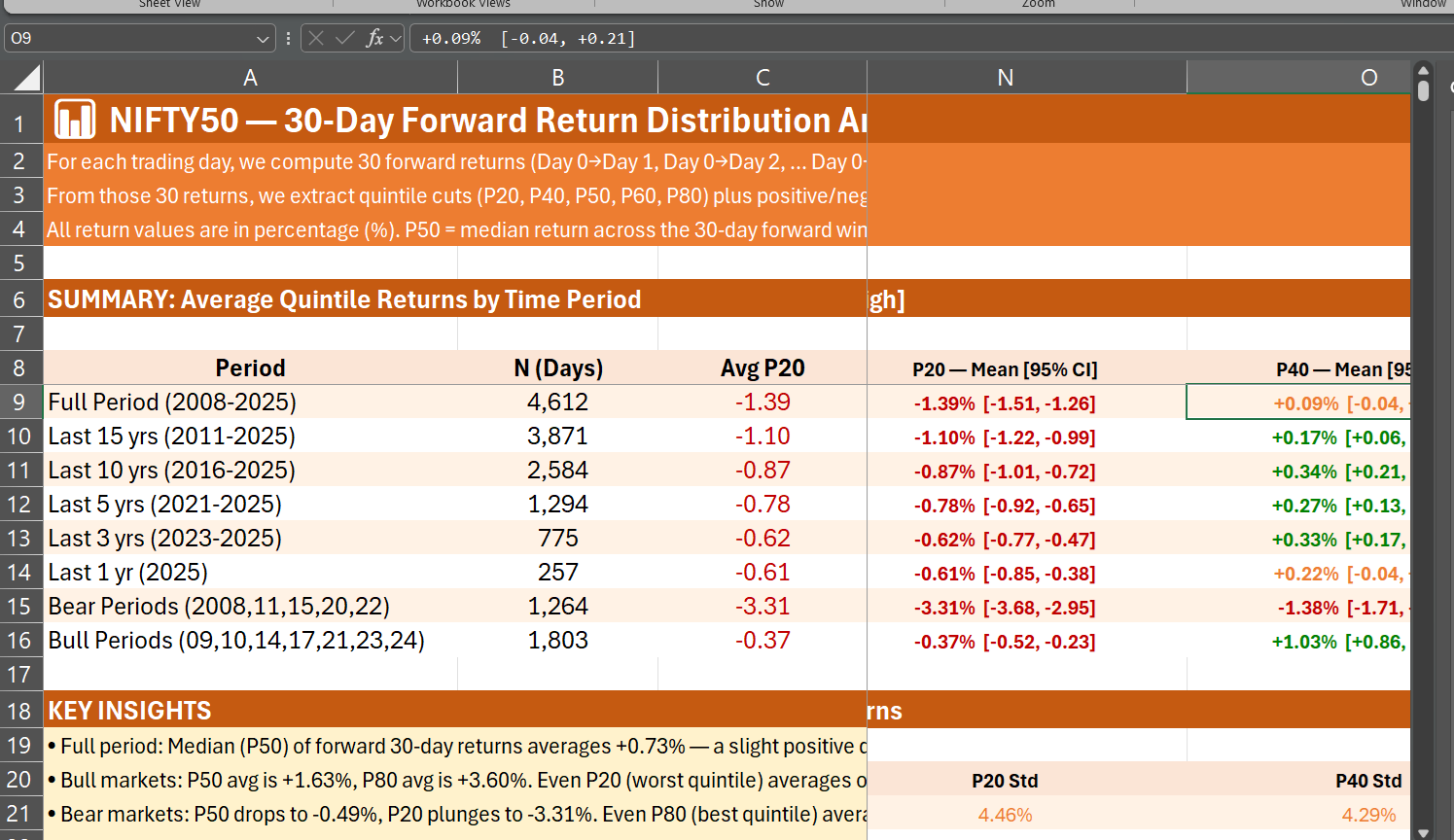Image resolution: width=1454 pixels, height=840 pixels.
Task: Click the vertical scrollbar up arrow
Action: 1423,71
